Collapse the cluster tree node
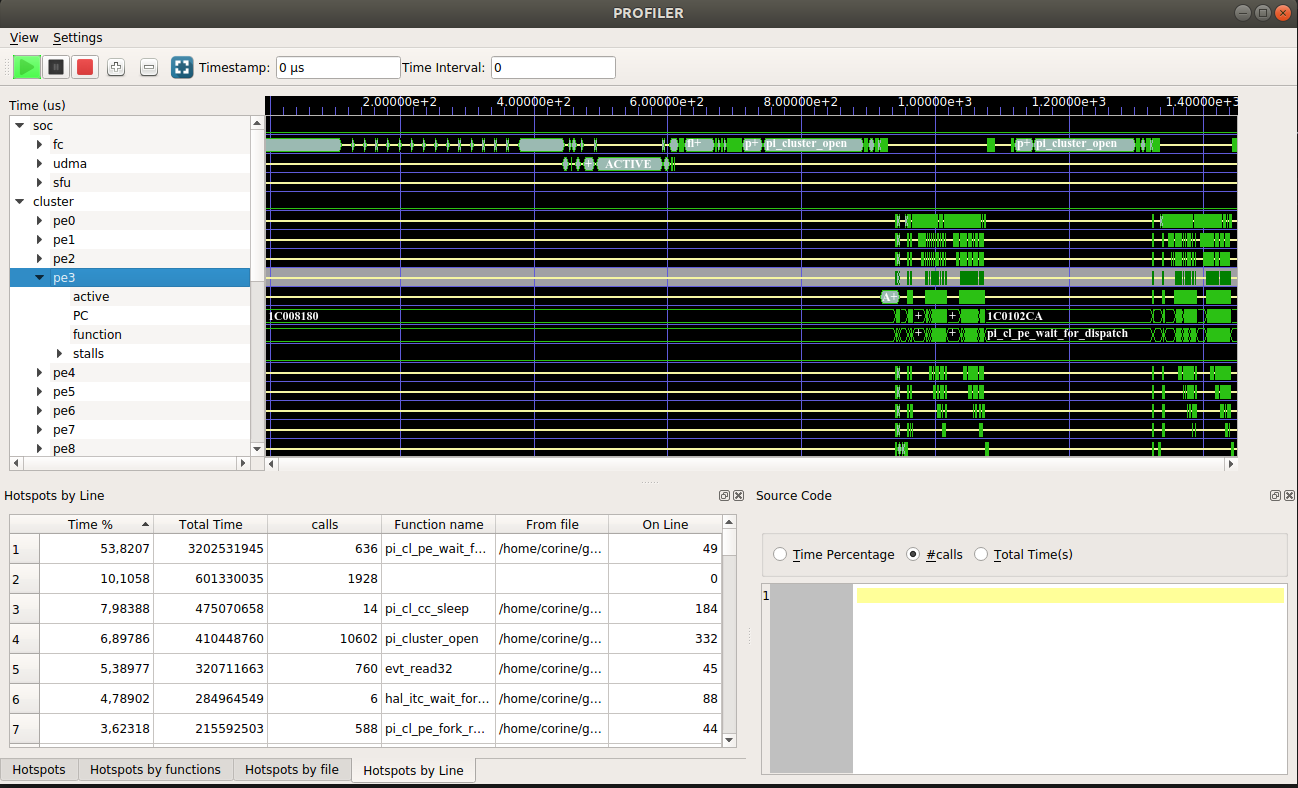This screenshot has width=1298, height=788. (x=18, y=202)
